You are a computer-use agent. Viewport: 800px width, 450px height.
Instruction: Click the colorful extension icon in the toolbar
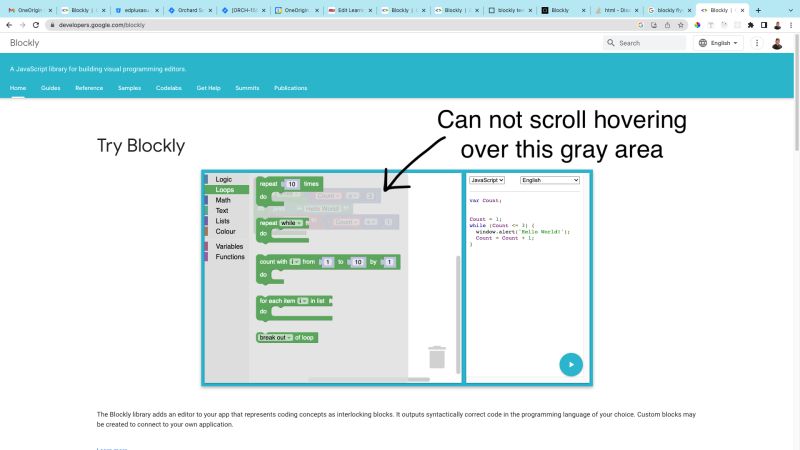click(697, 25)
